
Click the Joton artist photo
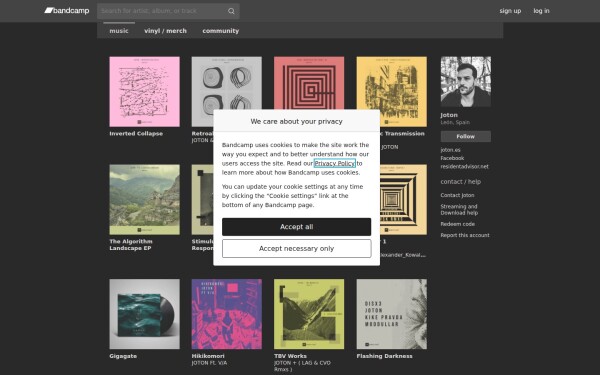point(466,82)
